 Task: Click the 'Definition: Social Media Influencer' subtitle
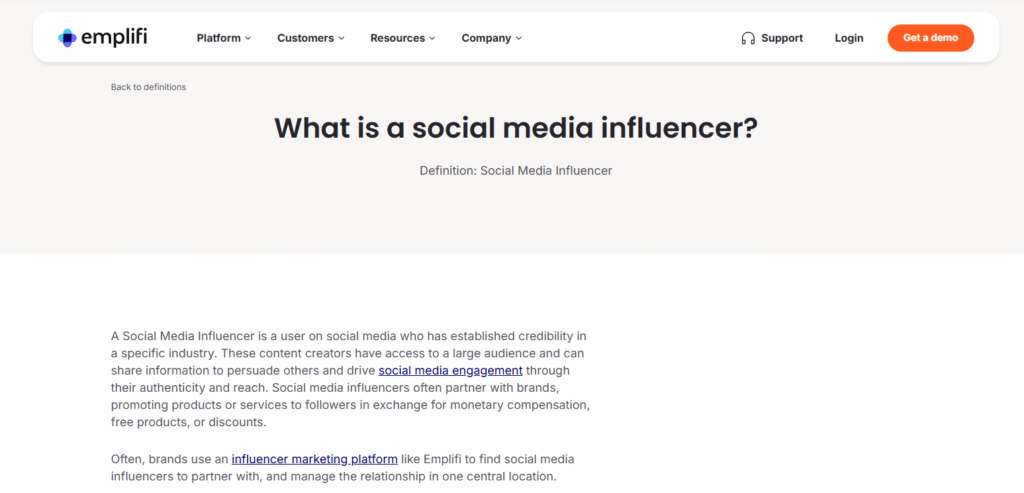point(515,171)
